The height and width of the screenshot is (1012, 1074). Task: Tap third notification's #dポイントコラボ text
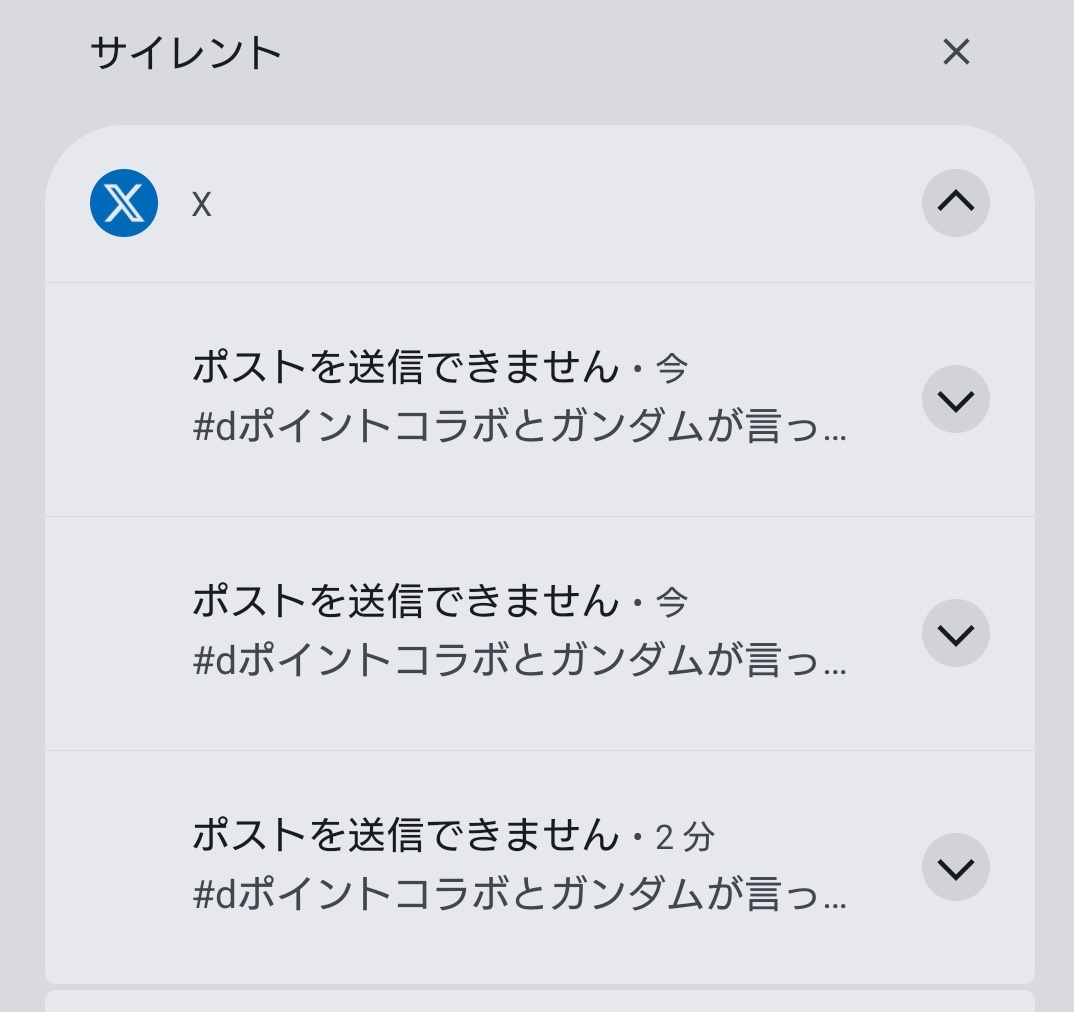pyautogui.click(x=520, y=894)
